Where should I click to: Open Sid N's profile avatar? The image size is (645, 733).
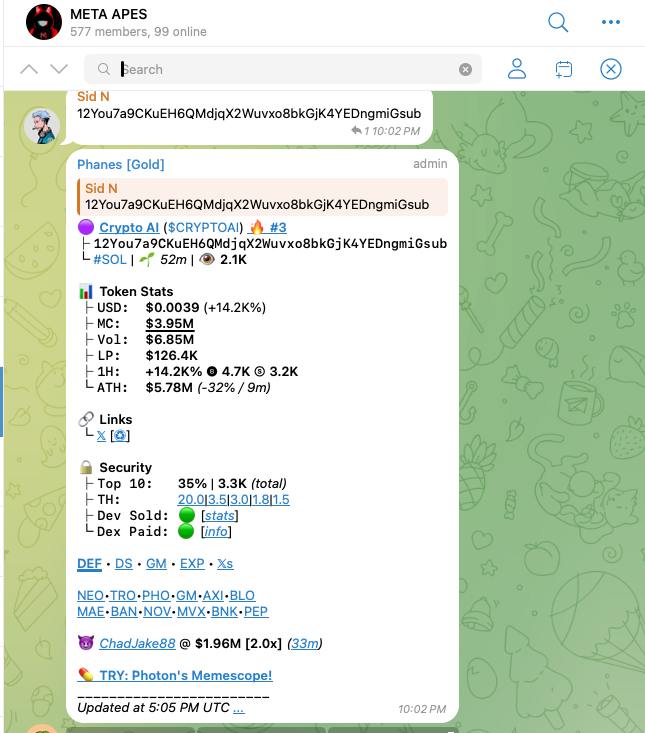[x=42, y=126]
